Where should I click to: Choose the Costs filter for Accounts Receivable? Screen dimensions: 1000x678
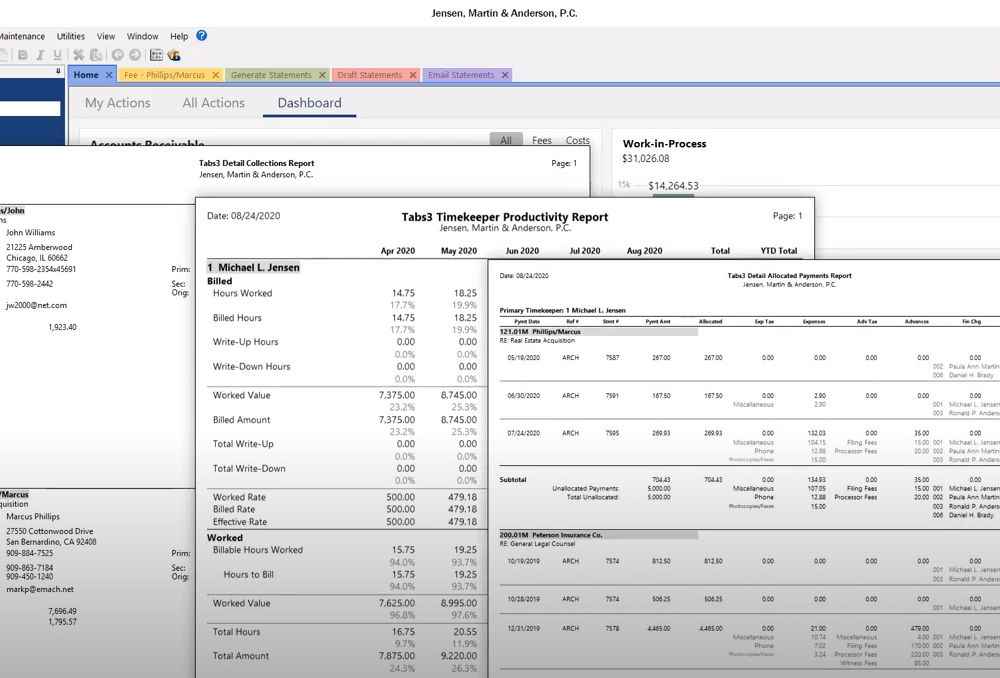click(x=577, y=140)
